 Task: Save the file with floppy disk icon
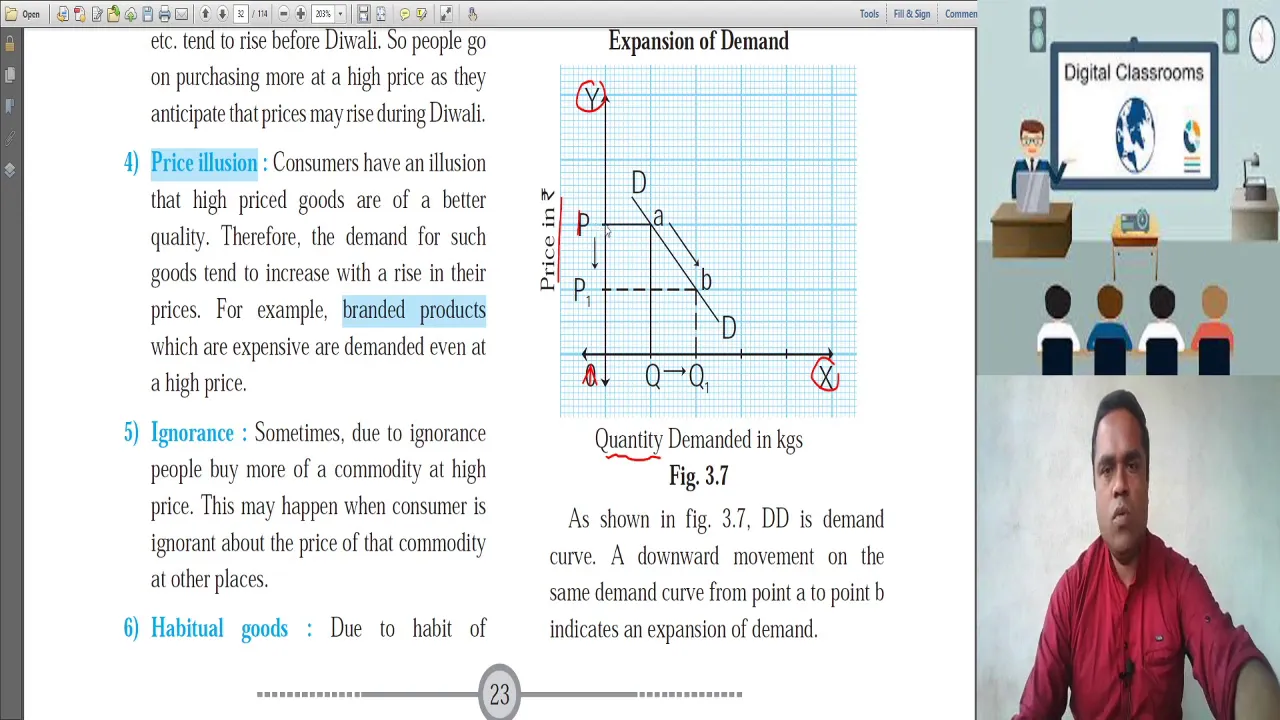point(148,14)
